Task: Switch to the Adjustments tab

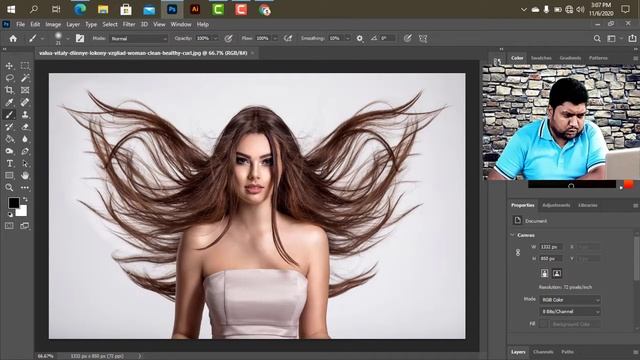Action: [x=556, y=205]
